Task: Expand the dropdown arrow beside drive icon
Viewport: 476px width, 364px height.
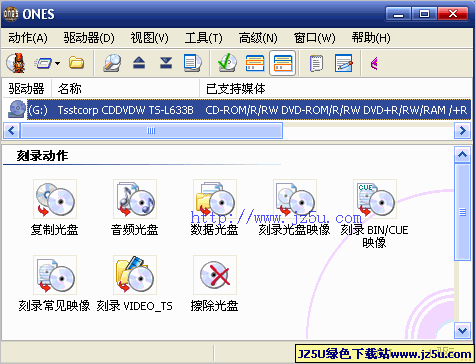Action: click(58, 63)
